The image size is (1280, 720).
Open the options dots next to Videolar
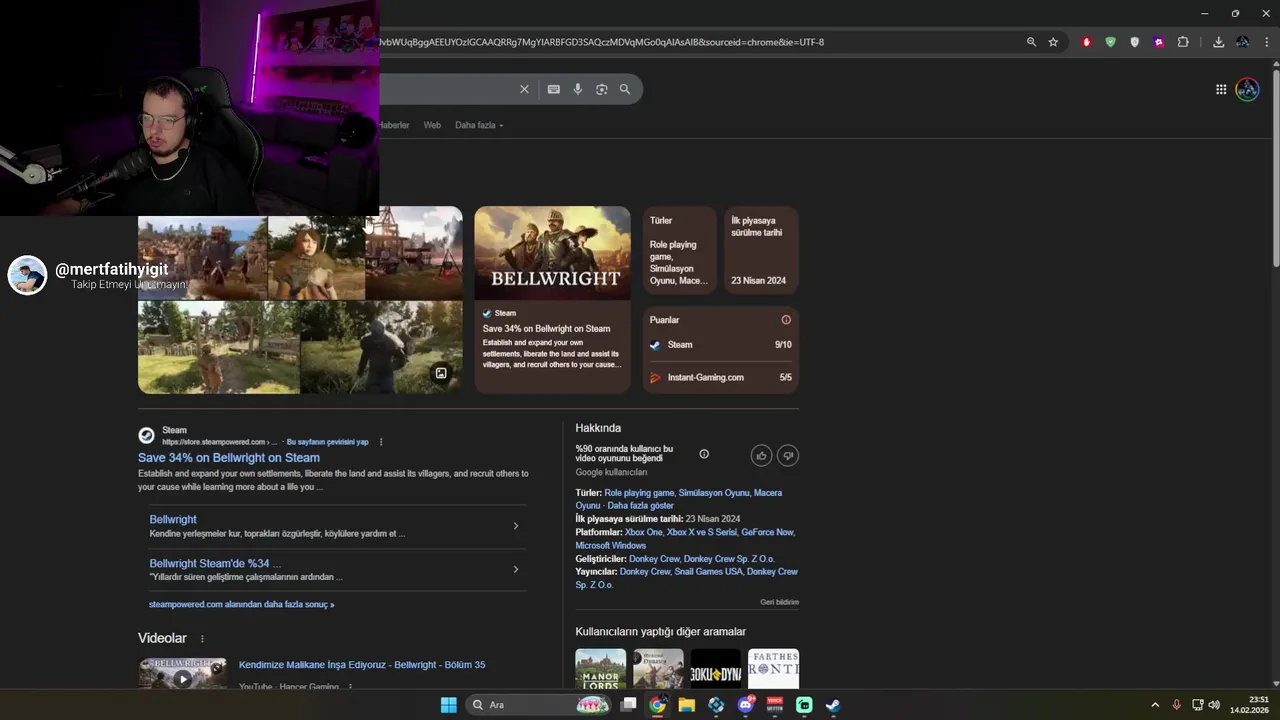(202, 639)
